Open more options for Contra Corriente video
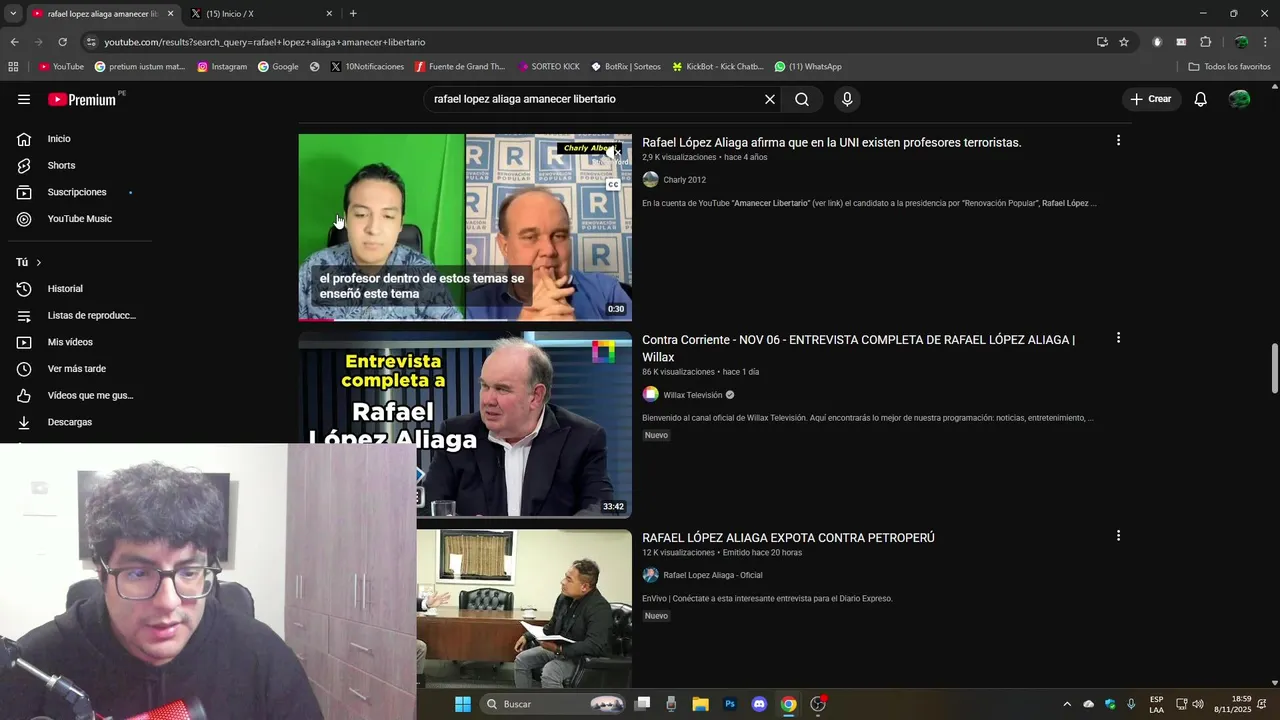 1118,338
